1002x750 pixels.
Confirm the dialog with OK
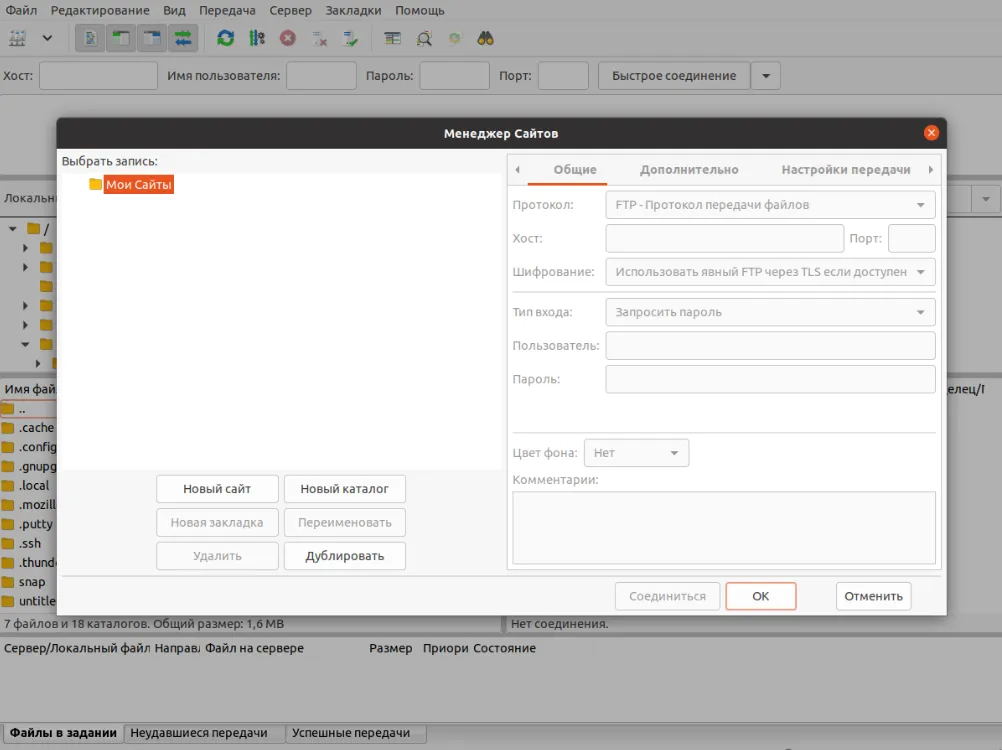(x=760, y=596)
